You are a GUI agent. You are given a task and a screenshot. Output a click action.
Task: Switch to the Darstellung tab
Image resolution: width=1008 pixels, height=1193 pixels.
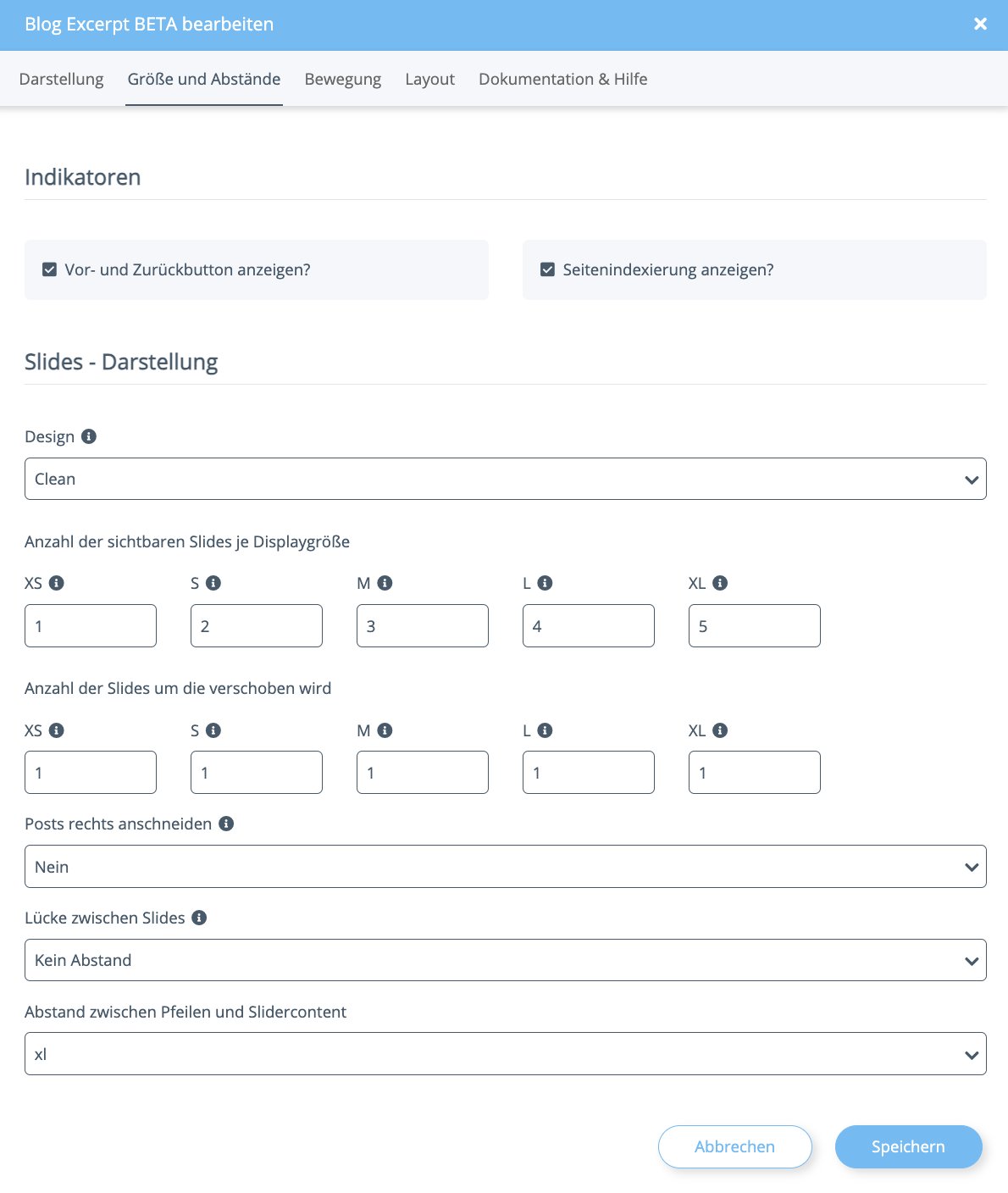tap(61, 79)
